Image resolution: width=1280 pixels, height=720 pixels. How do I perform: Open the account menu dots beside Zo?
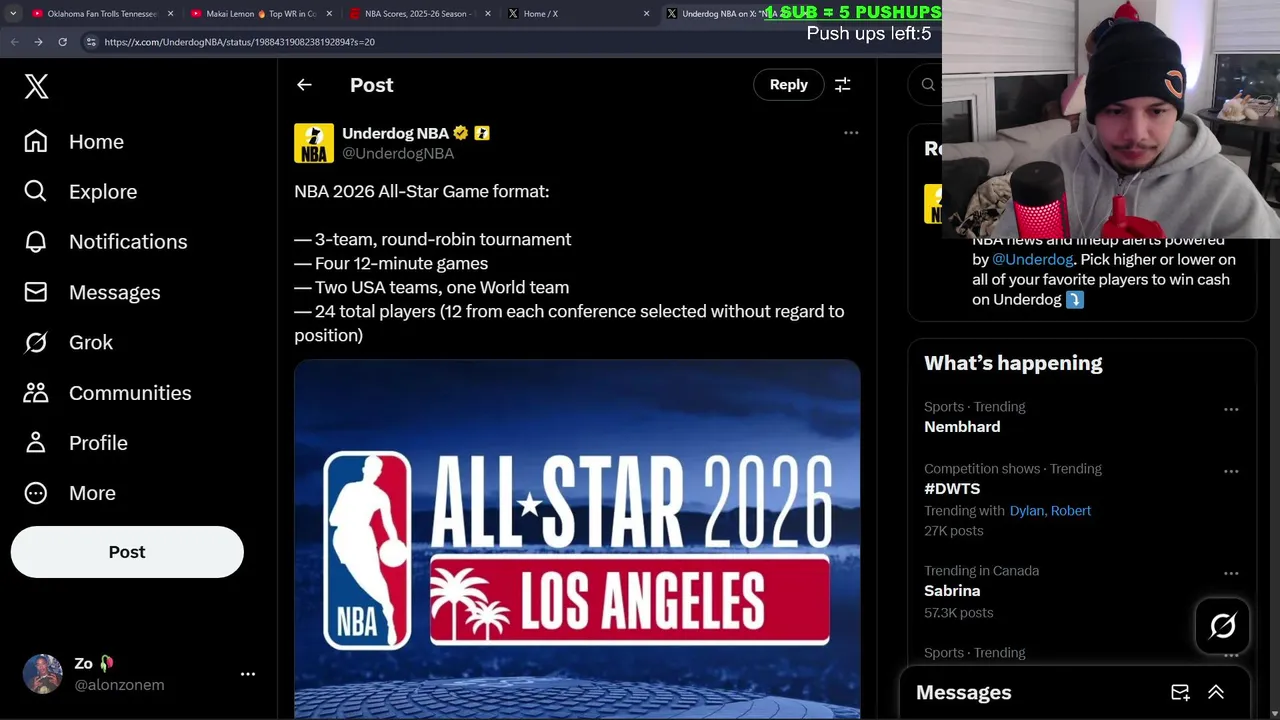tap(248, 674)
